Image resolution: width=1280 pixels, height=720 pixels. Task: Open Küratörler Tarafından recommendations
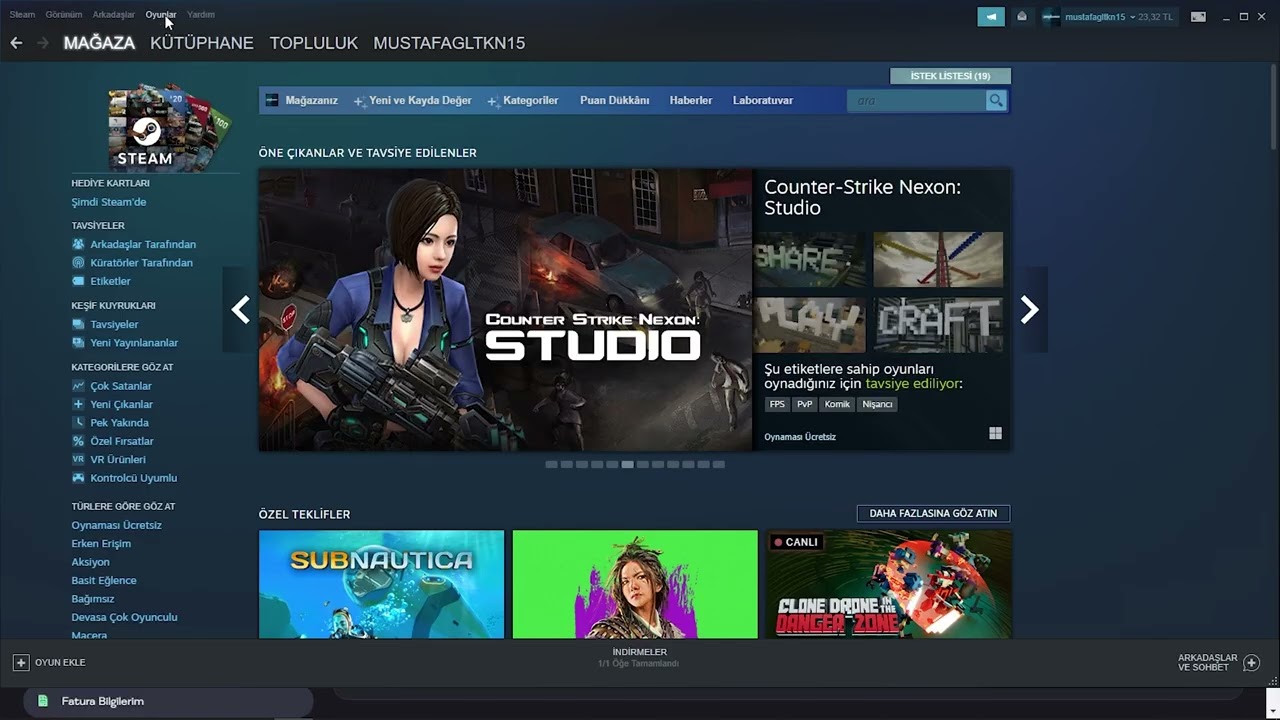point(141,263)
